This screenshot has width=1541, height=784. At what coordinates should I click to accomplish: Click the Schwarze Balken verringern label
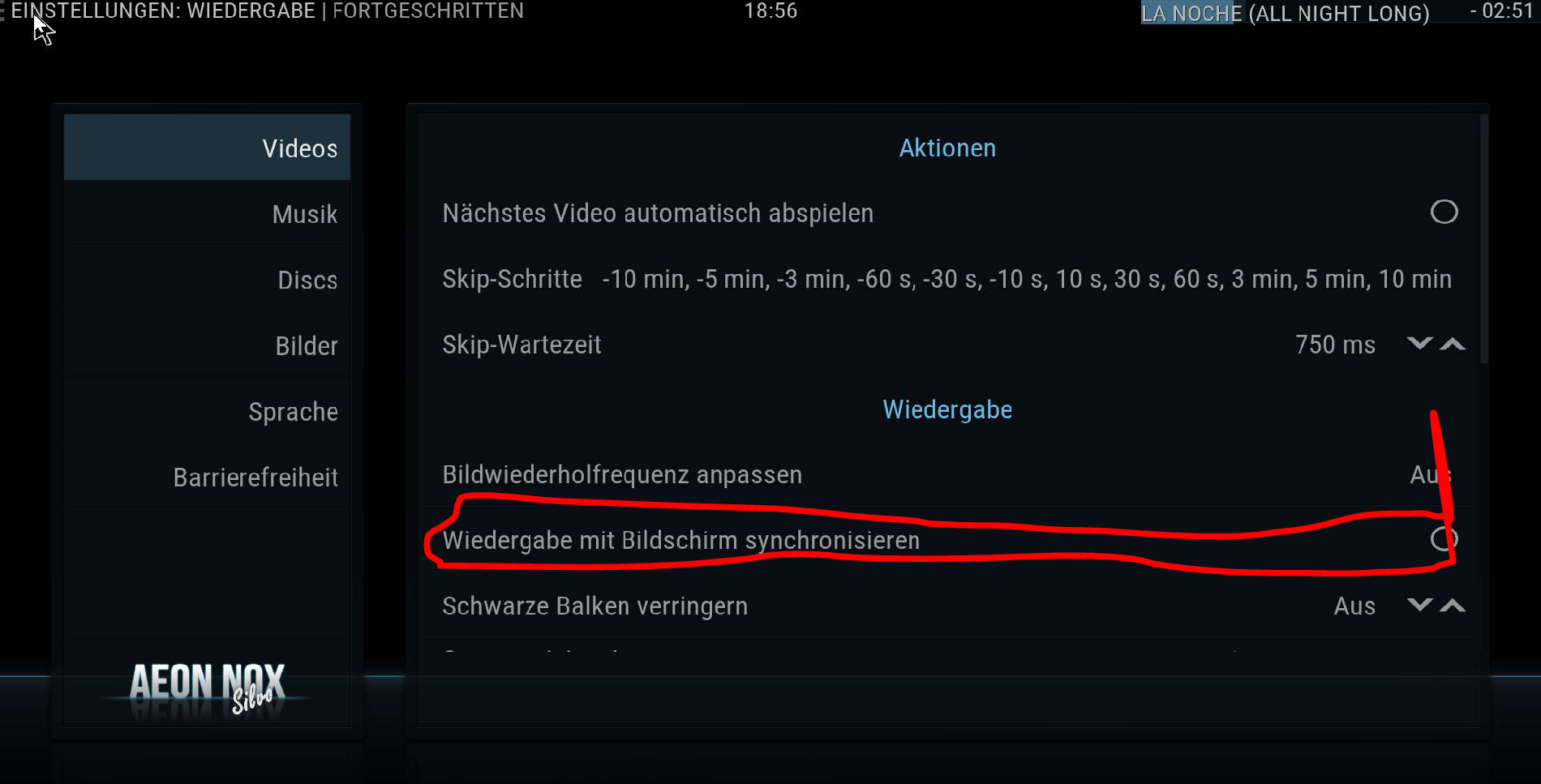click(595, 606)
